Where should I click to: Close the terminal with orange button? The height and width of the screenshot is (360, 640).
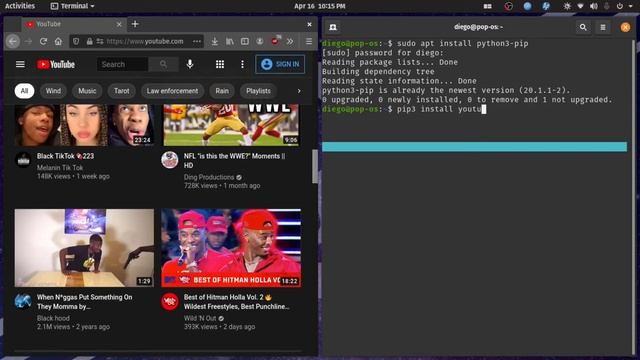(x=625, y=27)
